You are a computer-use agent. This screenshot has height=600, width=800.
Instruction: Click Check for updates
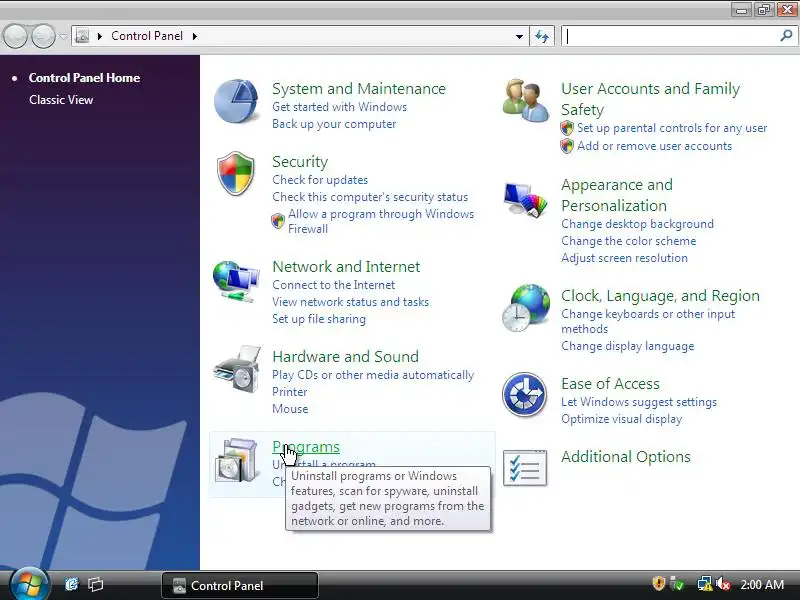(320, 180)
